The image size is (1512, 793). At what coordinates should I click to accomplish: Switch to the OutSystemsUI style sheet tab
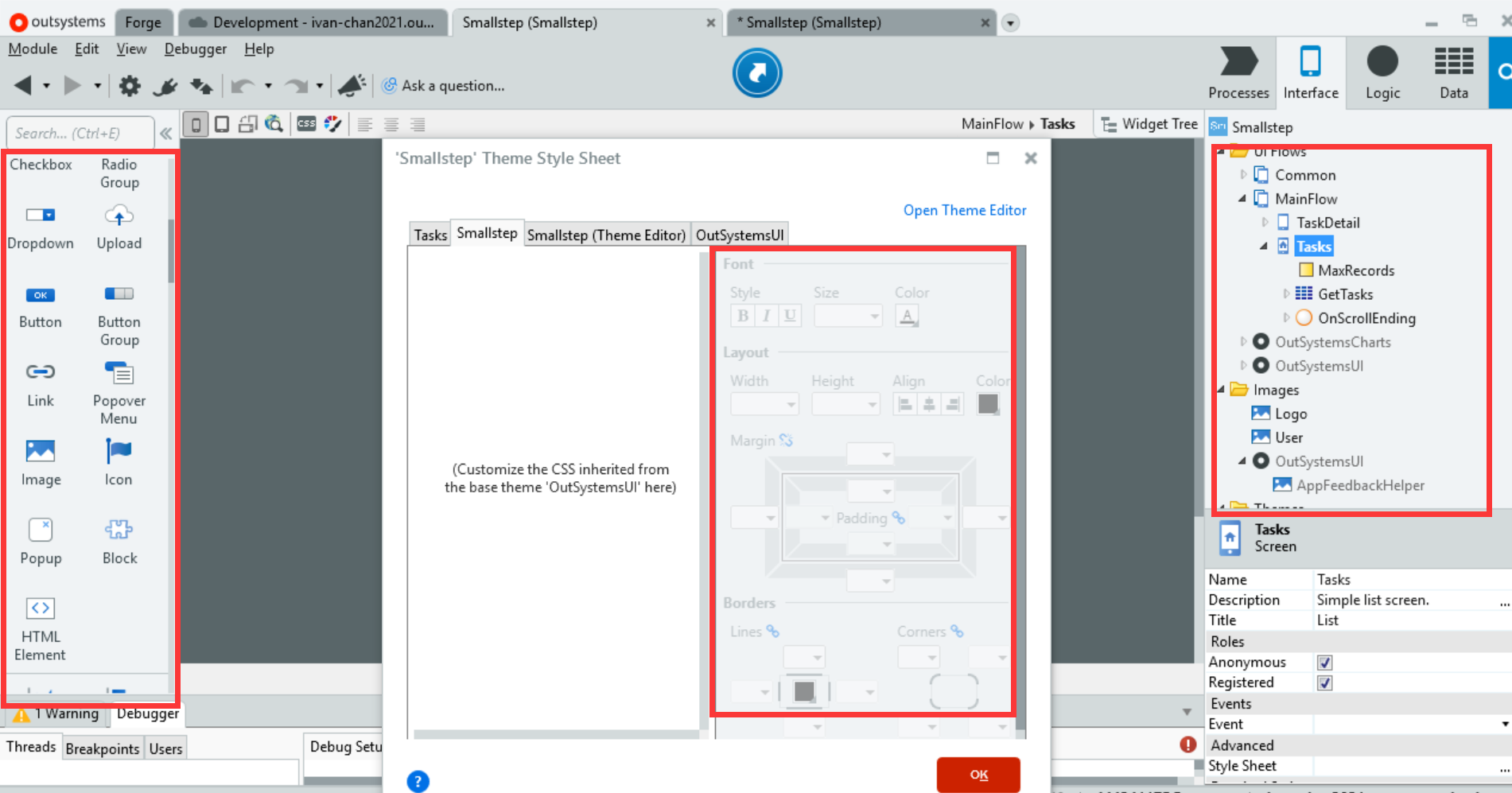pos(740,235)
